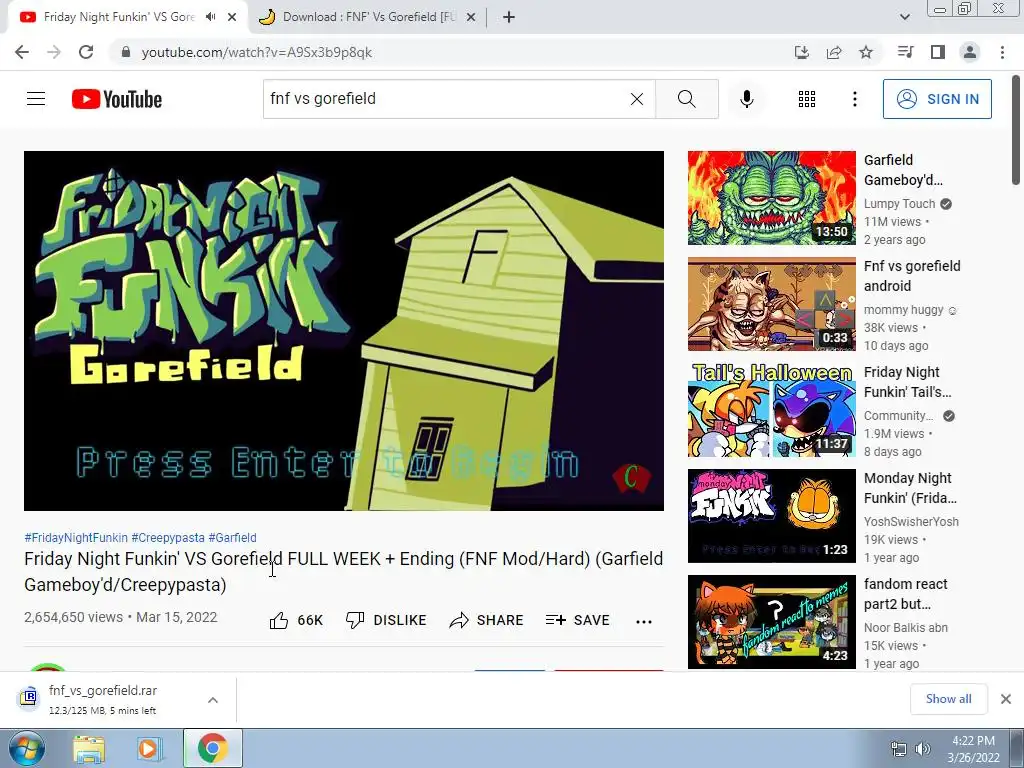This screenshot has height=768, width=1024.
Task: Switch to the Download FNF' Vs Gorefield tab
Action: point(368,17)
